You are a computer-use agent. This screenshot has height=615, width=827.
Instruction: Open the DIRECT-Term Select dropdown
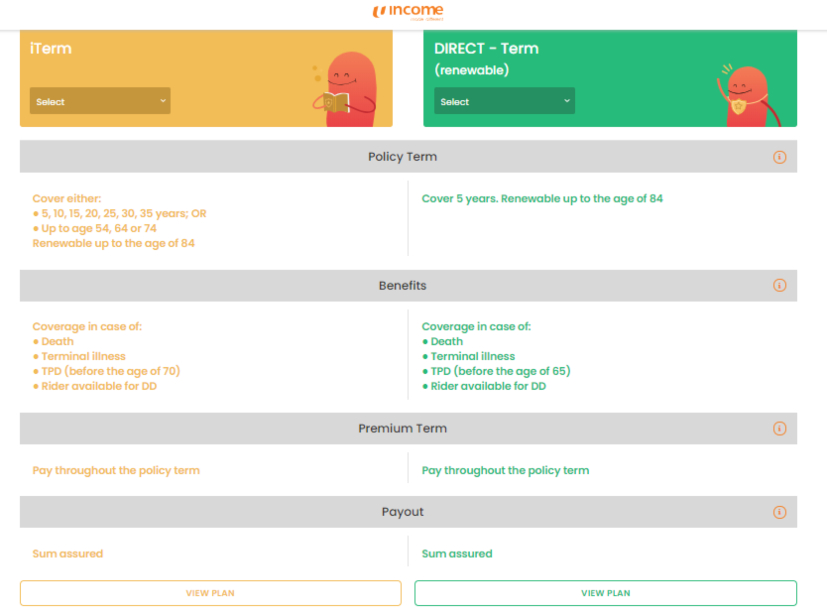pos(504,100)
